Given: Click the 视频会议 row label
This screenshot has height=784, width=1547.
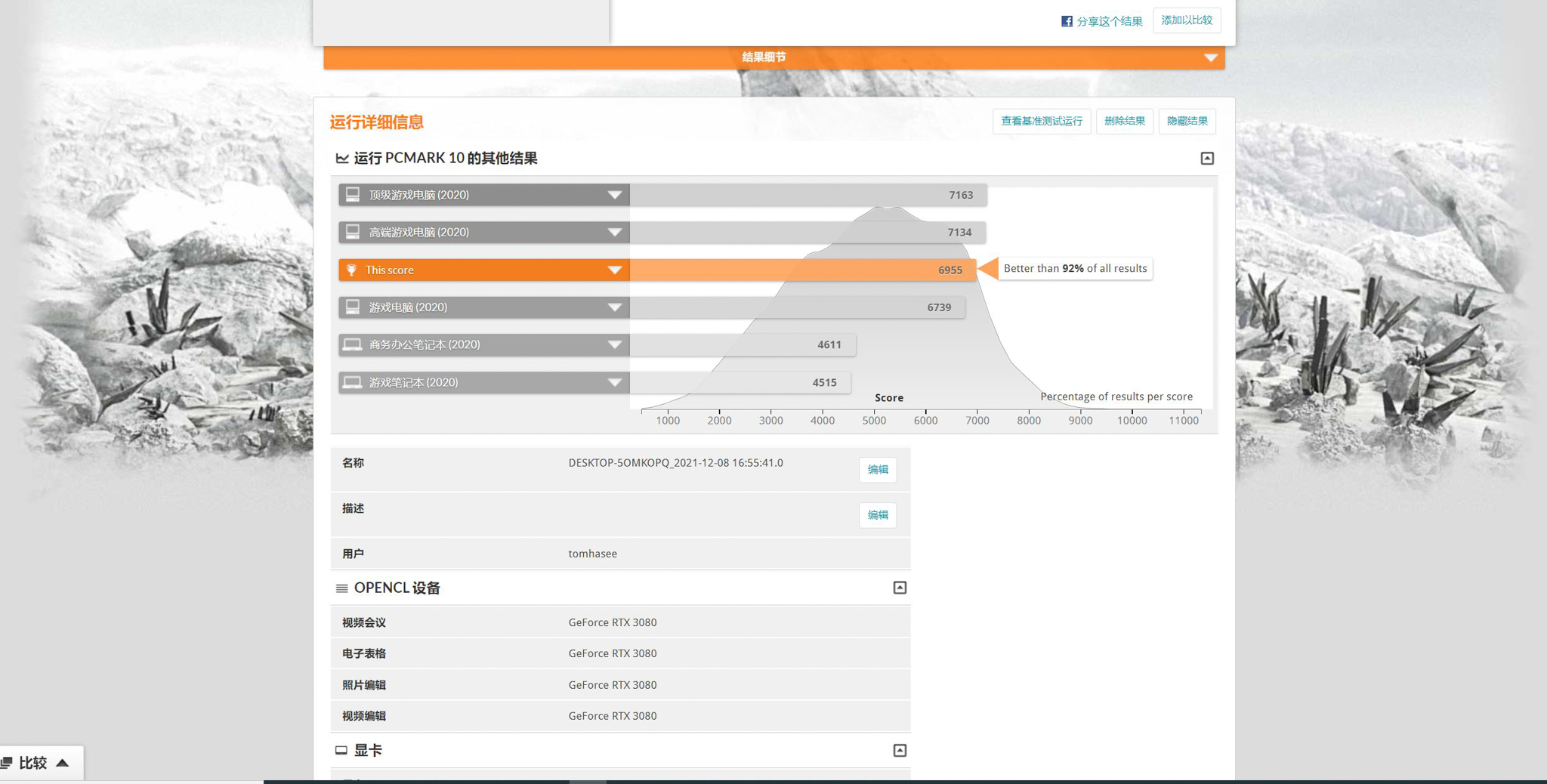Looking at the screenshot, I should [363, 622].
